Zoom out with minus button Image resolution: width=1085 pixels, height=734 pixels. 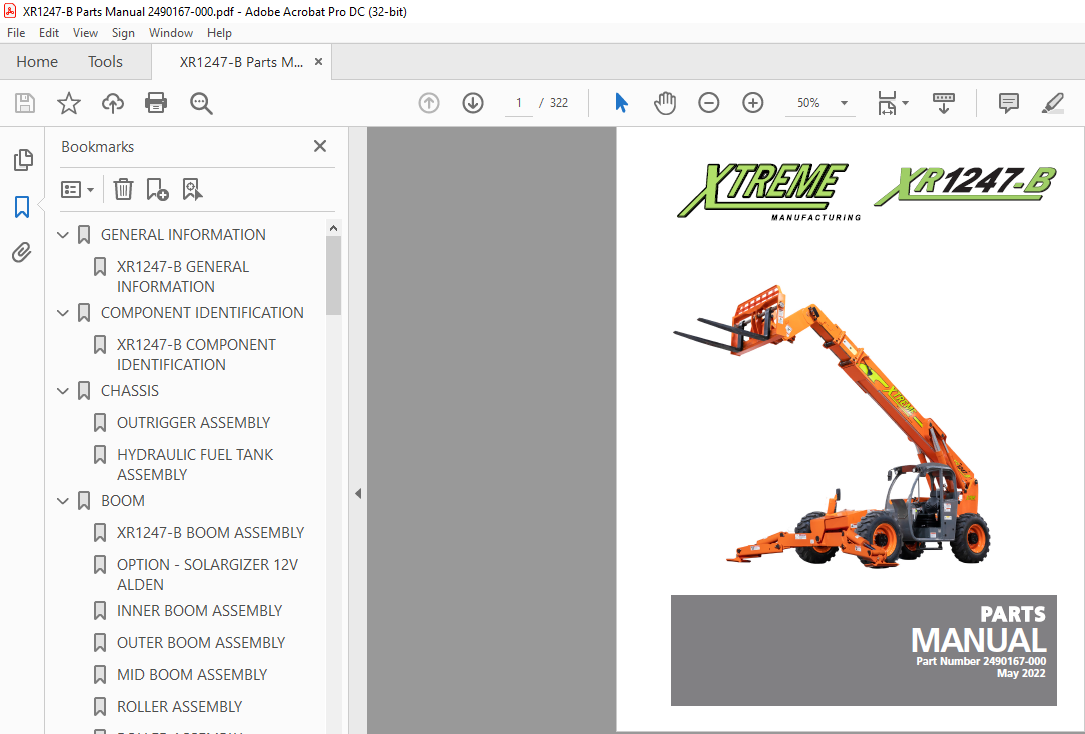point(709,103)
